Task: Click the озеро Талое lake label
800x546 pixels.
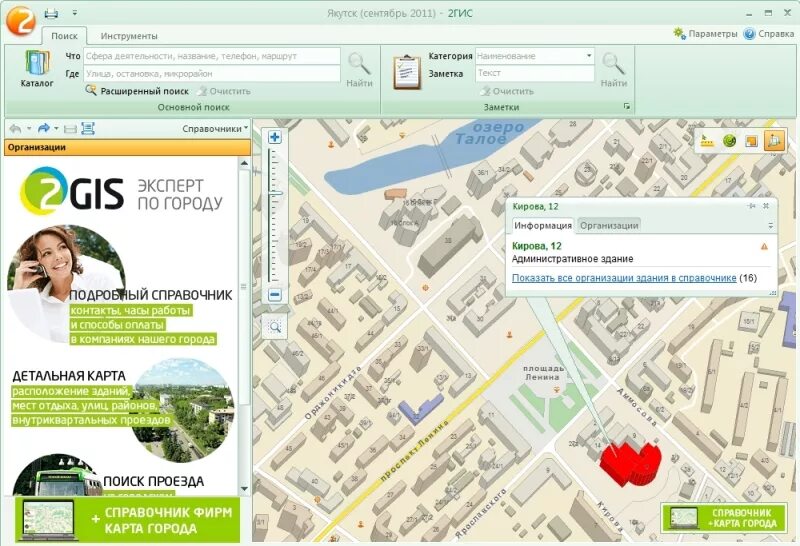Action: (490, 133)
